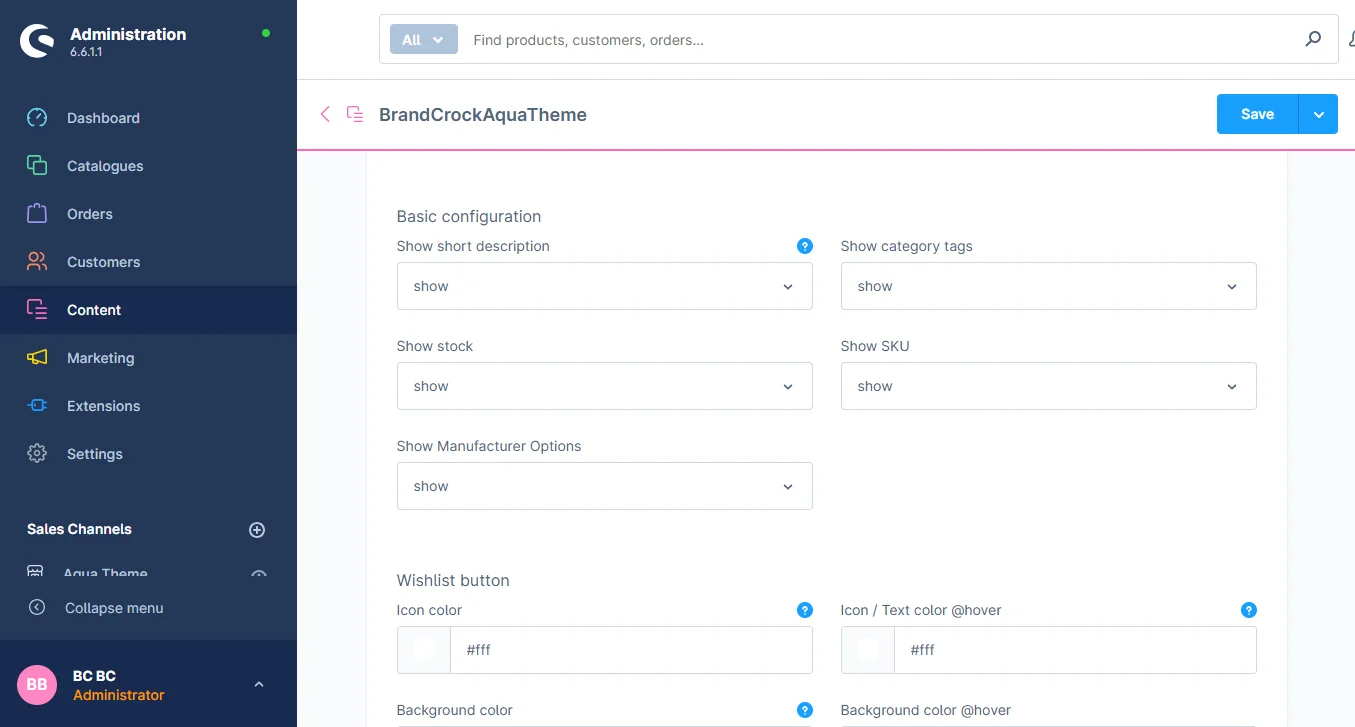Expand the Show category tags dropdown
This screenshot has height=727, width=1355.
click(x=1048, y=286)
